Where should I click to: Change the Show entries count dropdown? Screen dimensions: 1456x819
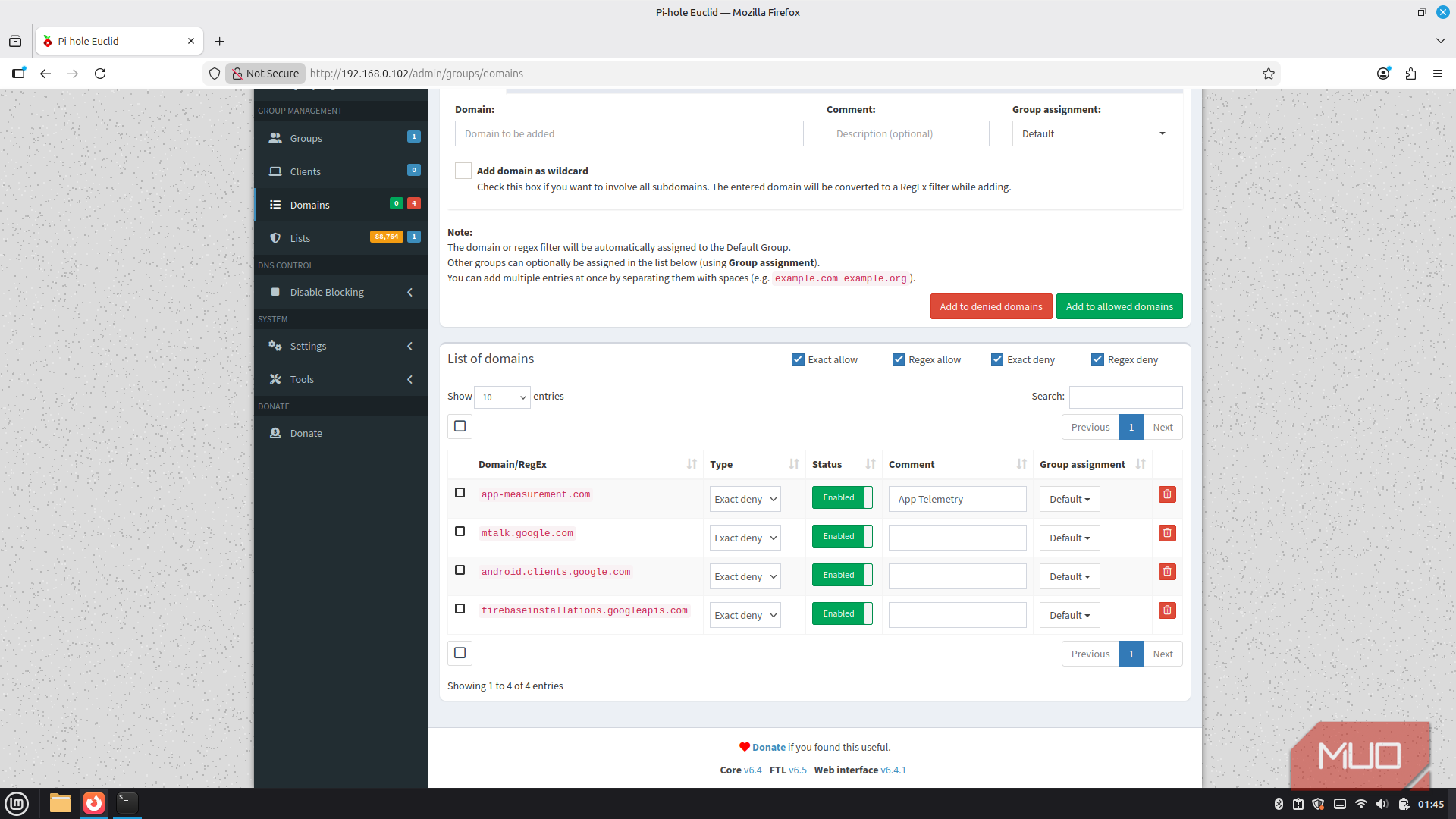click(502, 397)
